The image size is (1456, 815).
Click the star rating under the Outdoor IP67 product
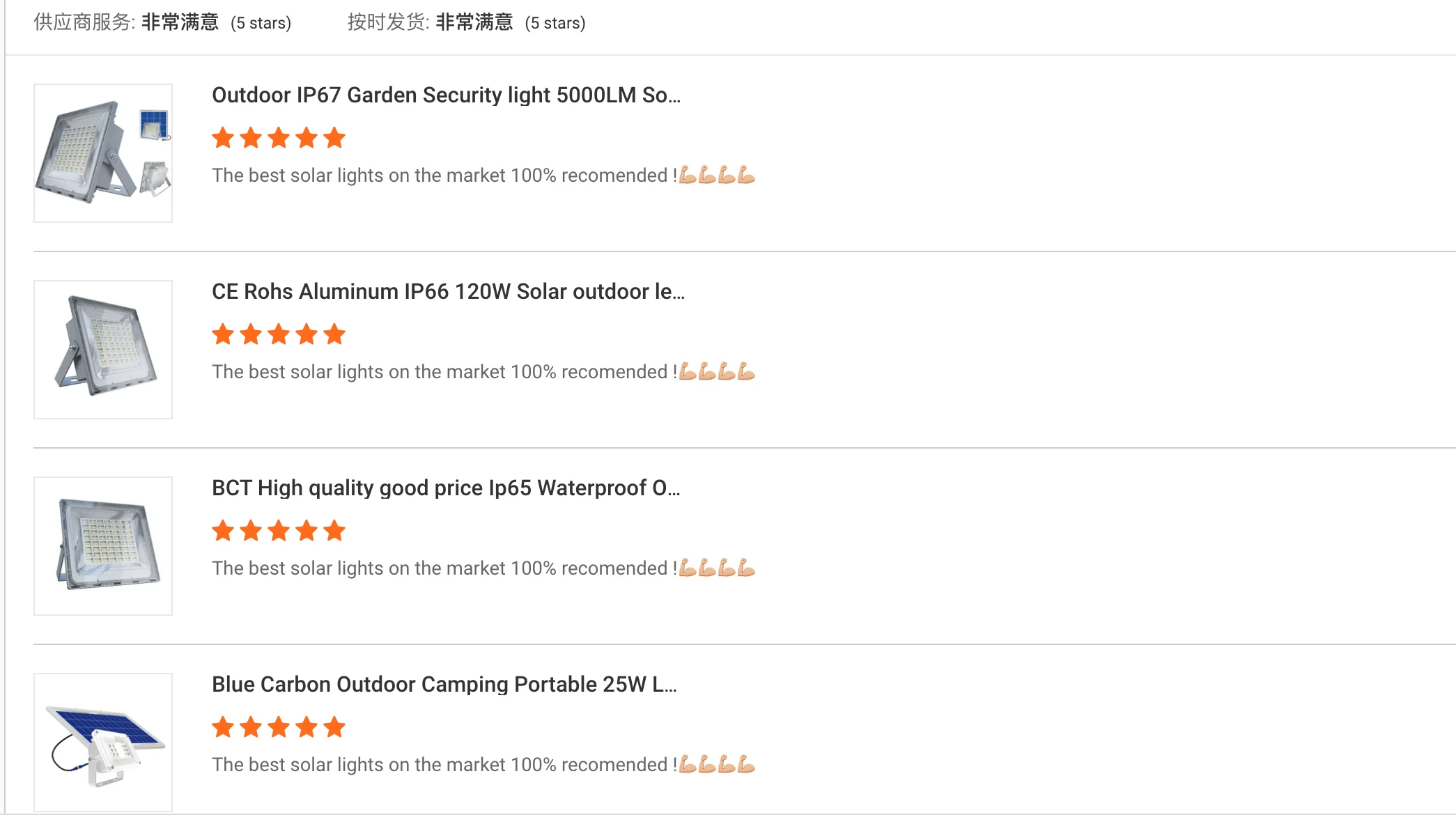(x=279, y=138)
